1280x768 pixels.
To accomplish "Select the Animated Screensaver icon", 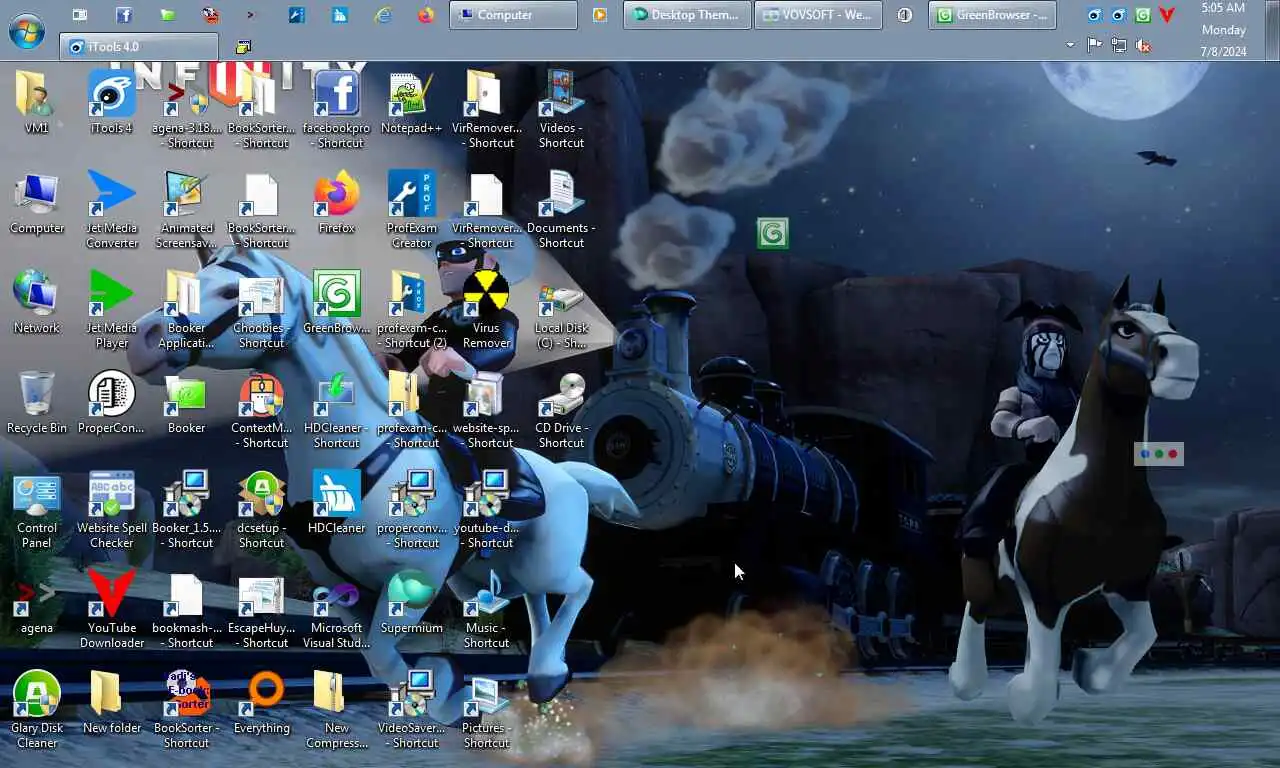I will tap(187, 209).
